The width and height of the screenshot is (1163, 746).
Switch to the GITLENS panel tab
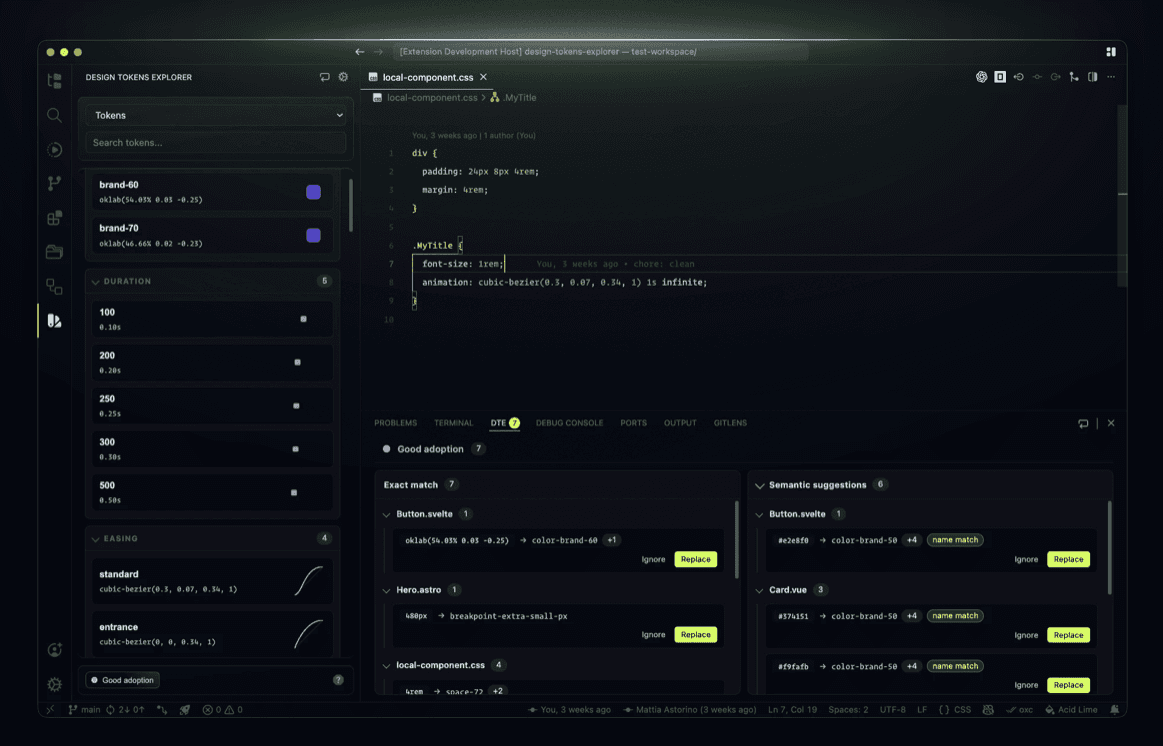coord(731,423)
